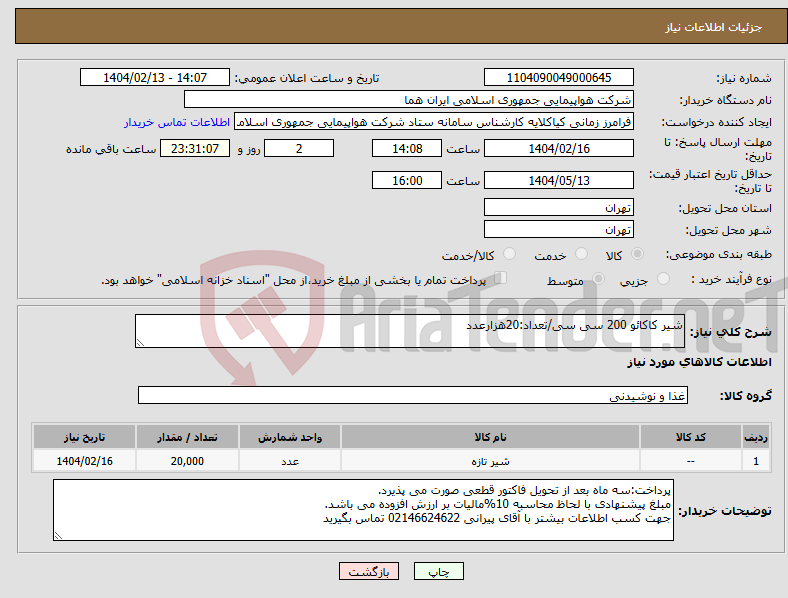Click the کد کالا column header
The height and width of the screenshot is (598, 788).
tap(691, 437)
